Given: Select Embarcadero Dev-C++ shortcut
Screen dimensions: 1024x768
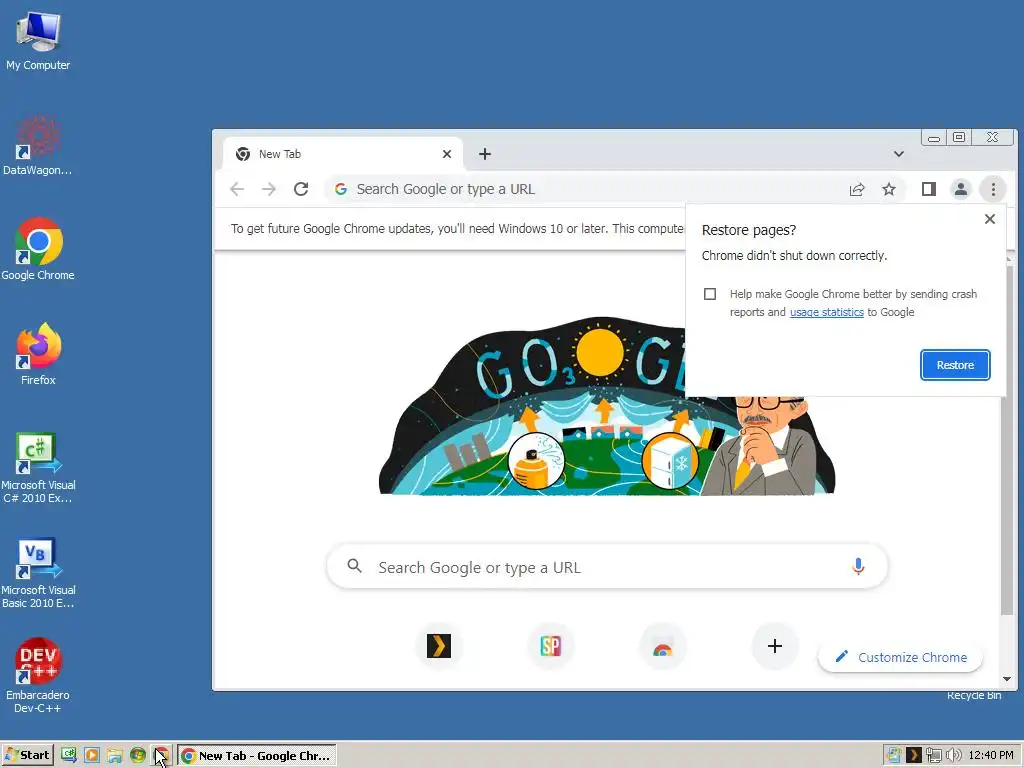Looking at the screenshot, I should coord(38,676).
